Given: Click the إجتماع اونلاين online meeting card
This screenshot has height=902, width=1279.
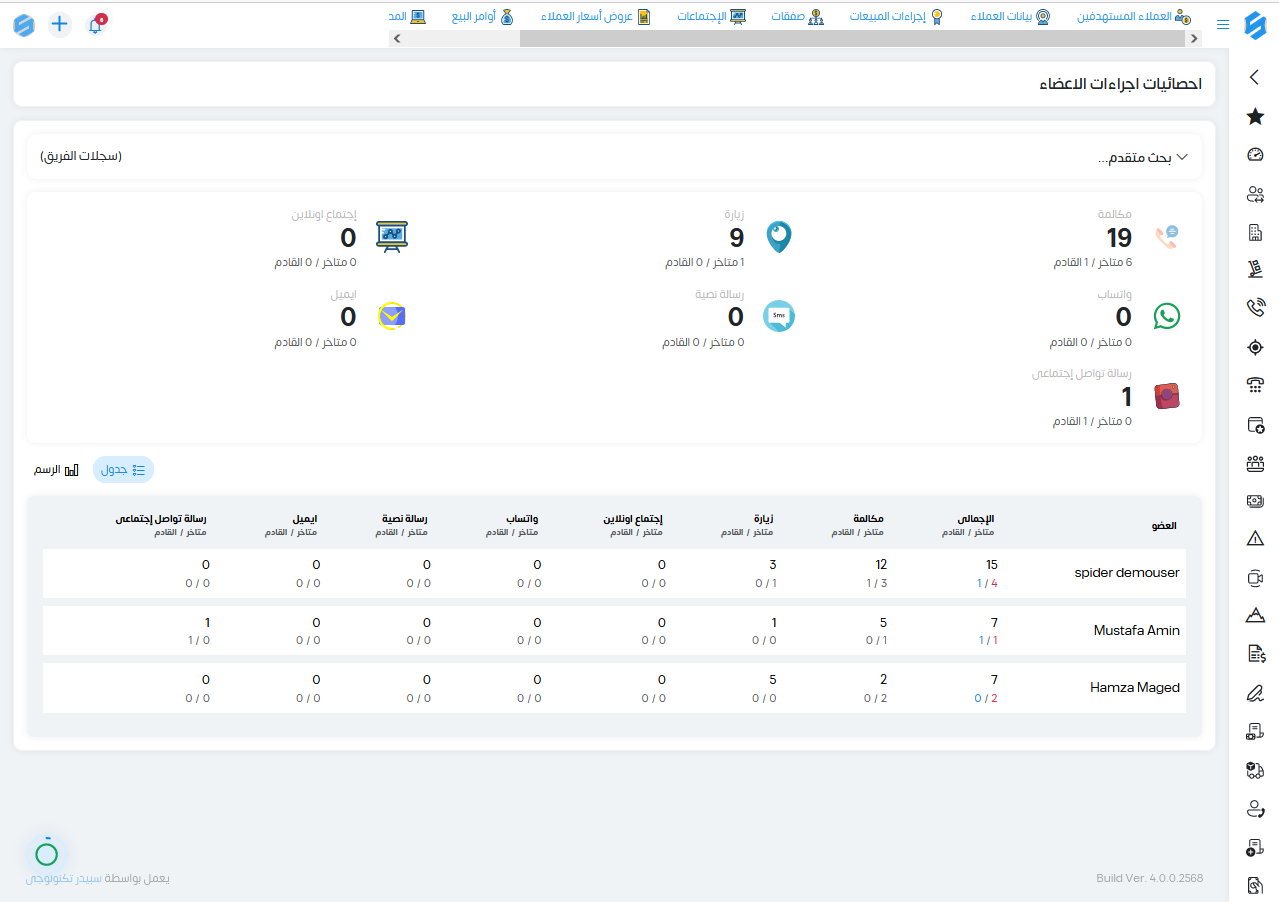Looking at the screenshot, I should pyautogui.click(x=341, y=239).
